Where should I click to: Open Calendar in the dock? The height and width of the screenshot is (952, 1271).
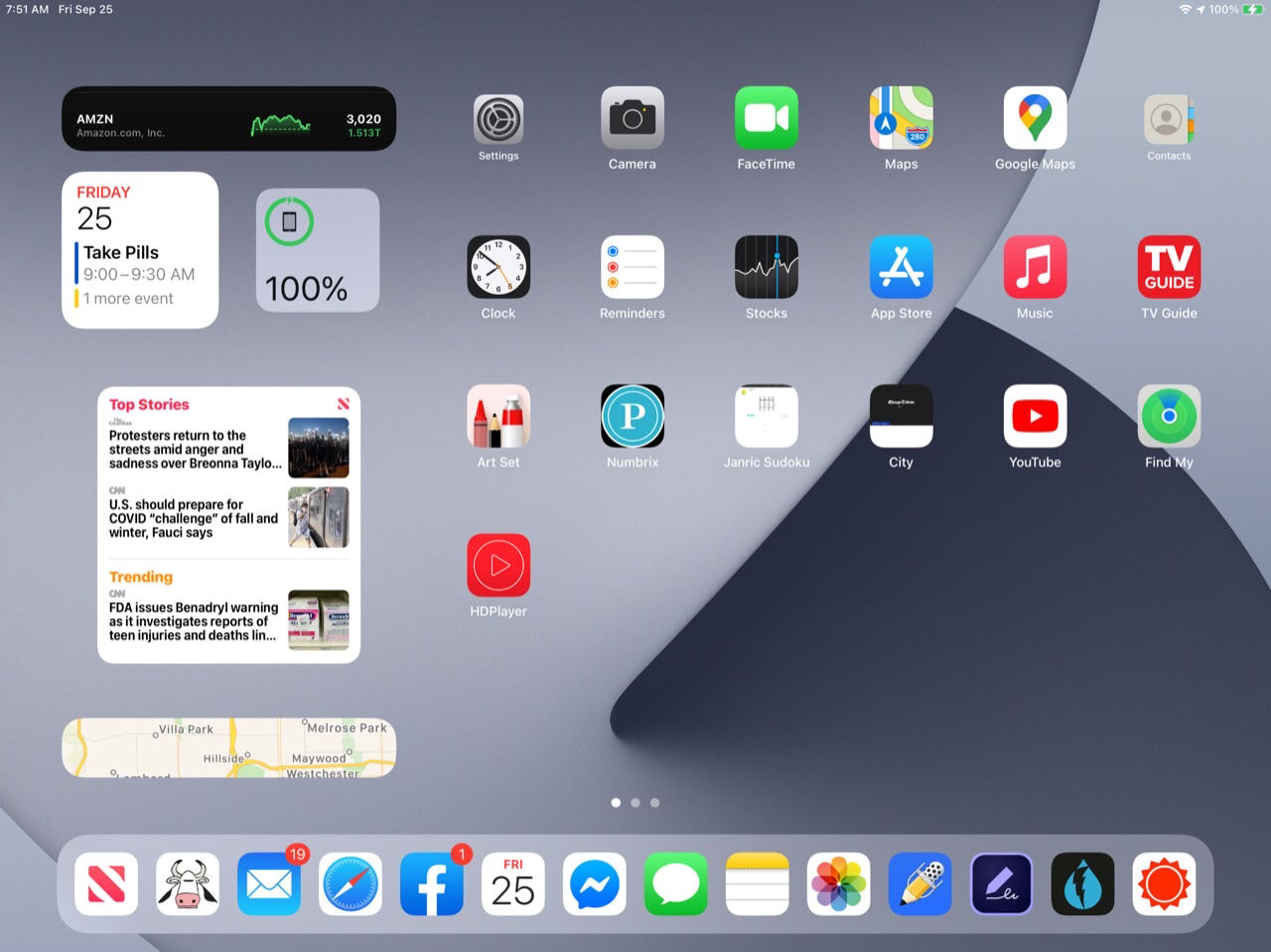(x=513, y=884)
